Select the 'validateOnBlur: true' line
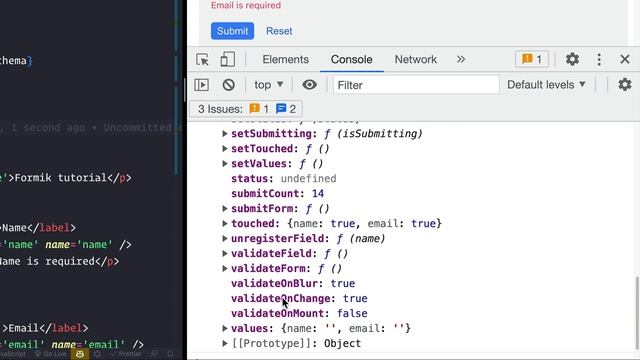This screenshot has width=640, height=360. pos(293,283)
